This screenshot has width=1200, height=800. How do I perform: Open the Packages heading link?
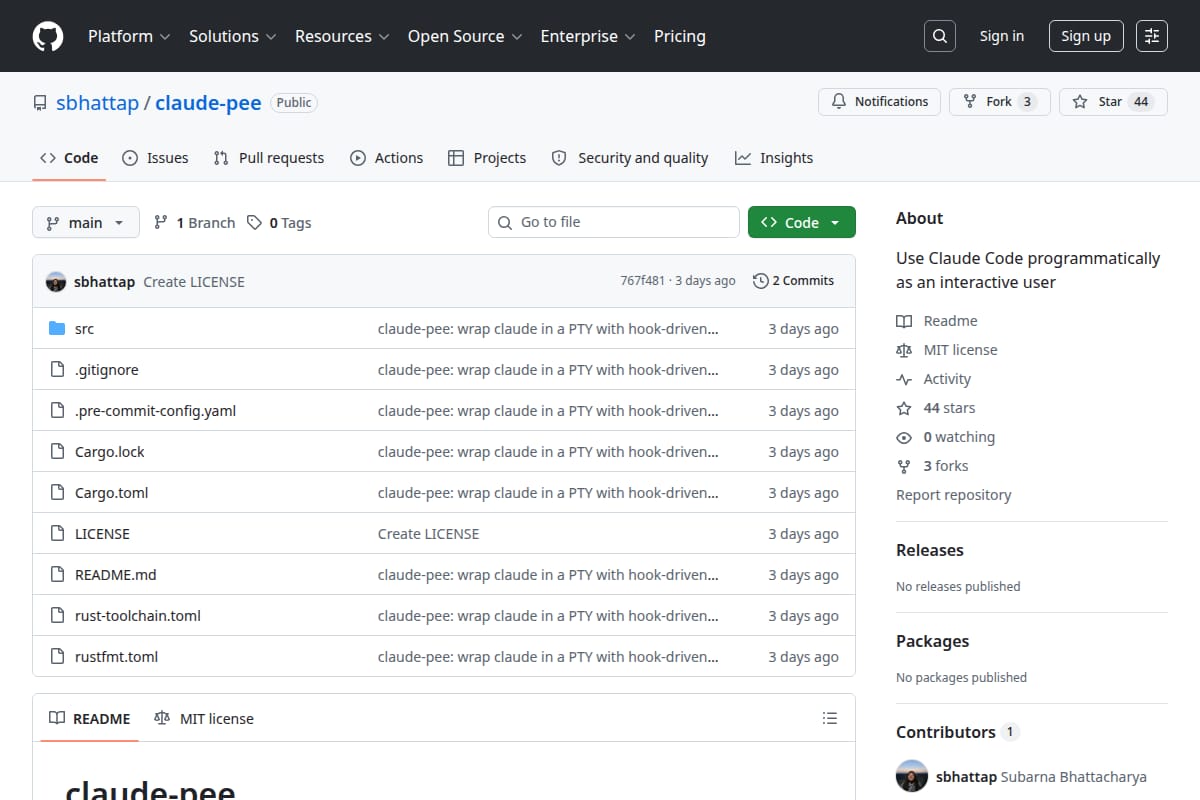click(932, 641)
